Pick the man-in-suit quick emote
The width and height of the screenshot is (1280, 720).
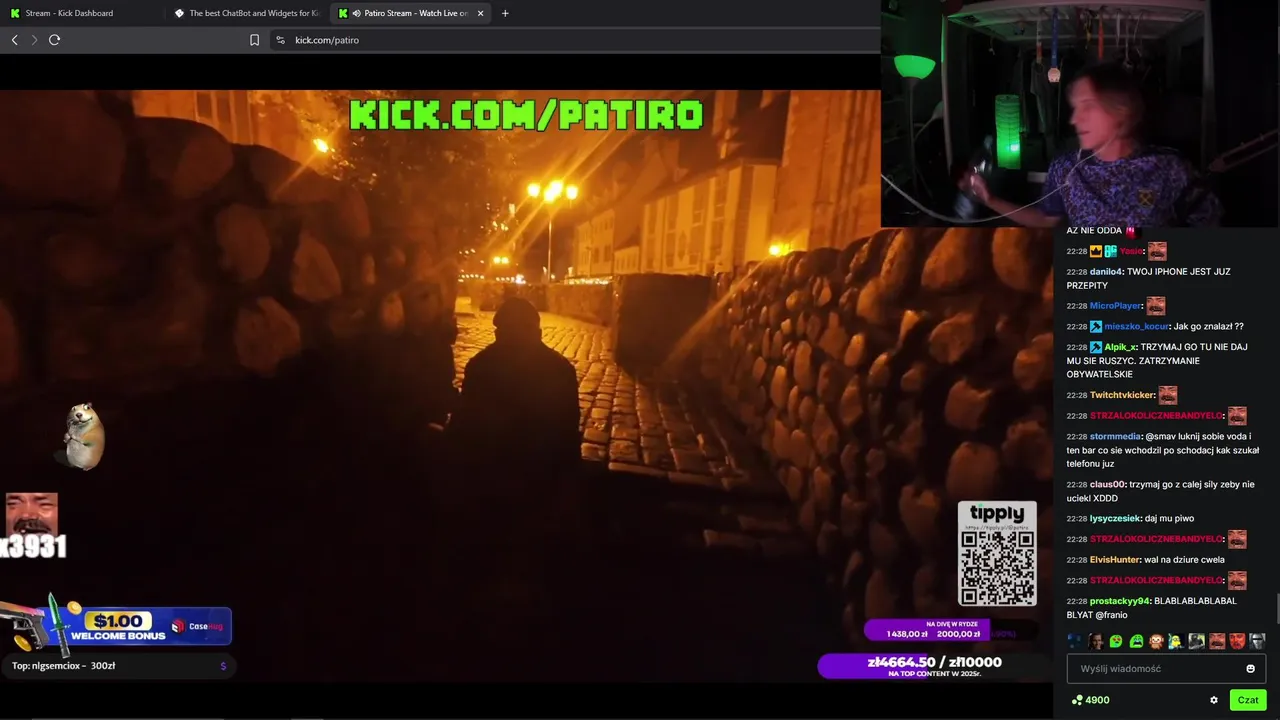(x=1096, y=641)
